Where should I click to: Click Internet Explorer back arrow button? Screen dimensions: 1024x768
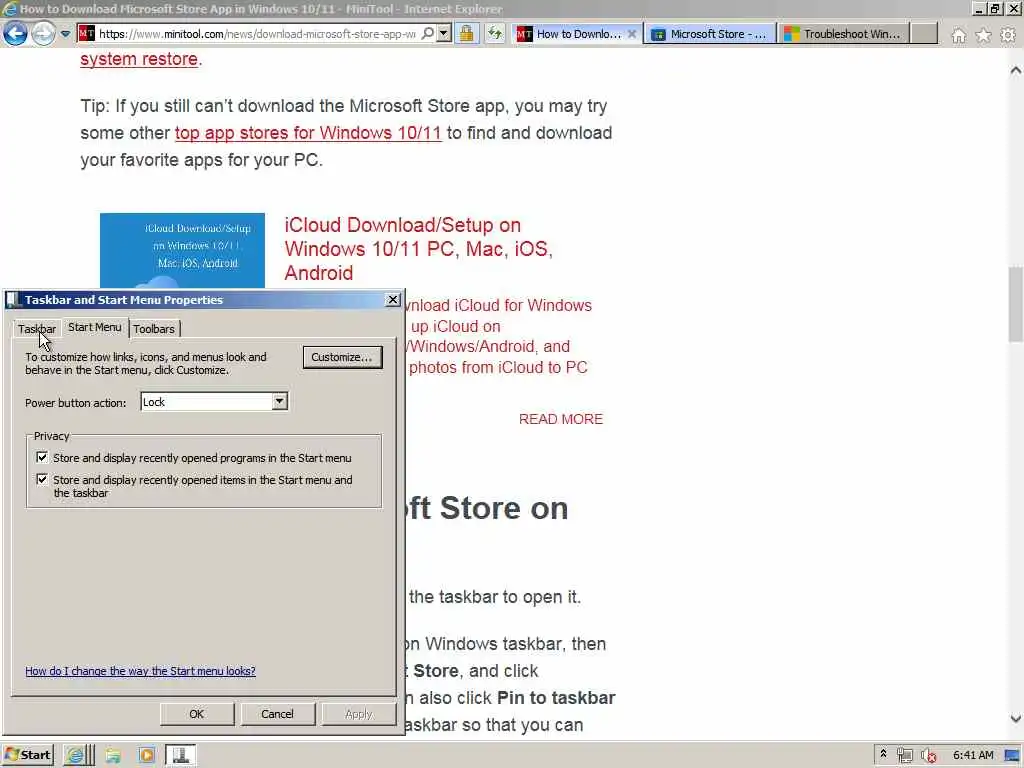(x=16, y=33)
